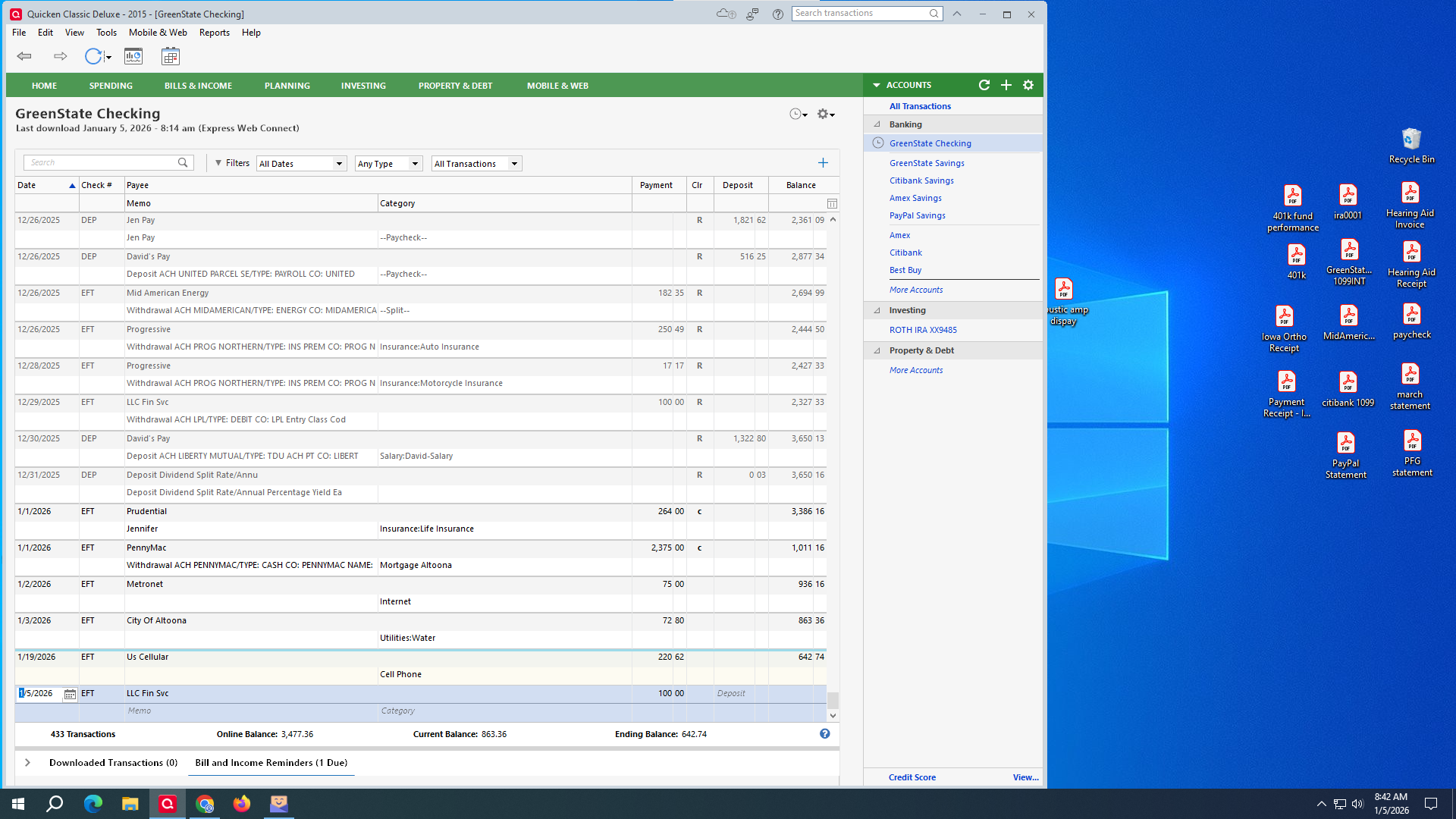
Task: Switch to the Bills & Income tab
Action: [x=198, y=86]
